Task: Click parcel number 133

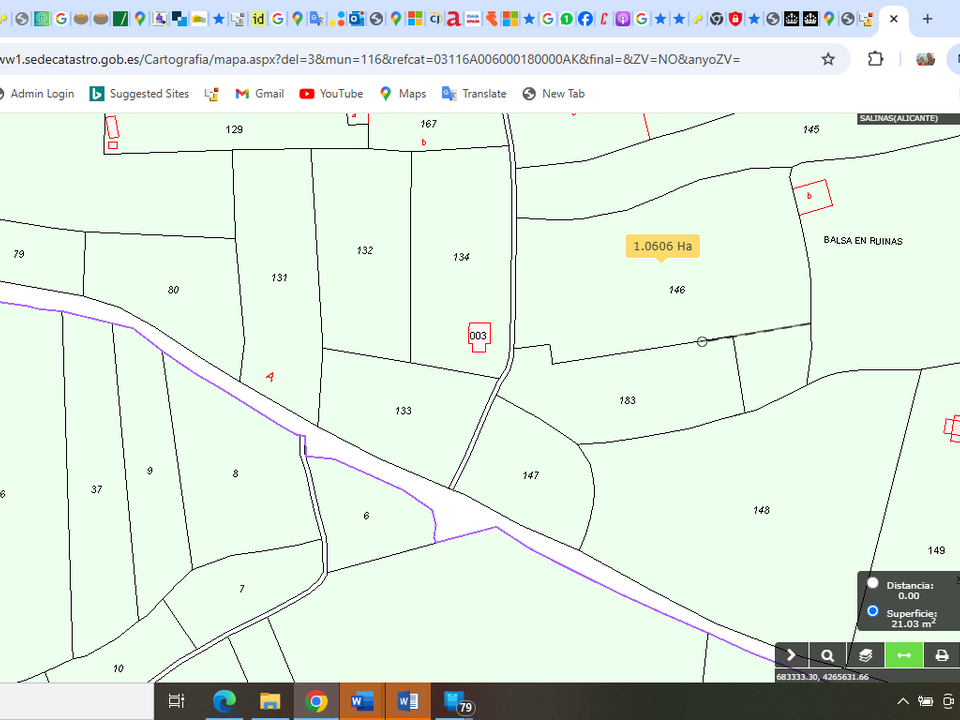Action: click(x=403, y=411)
